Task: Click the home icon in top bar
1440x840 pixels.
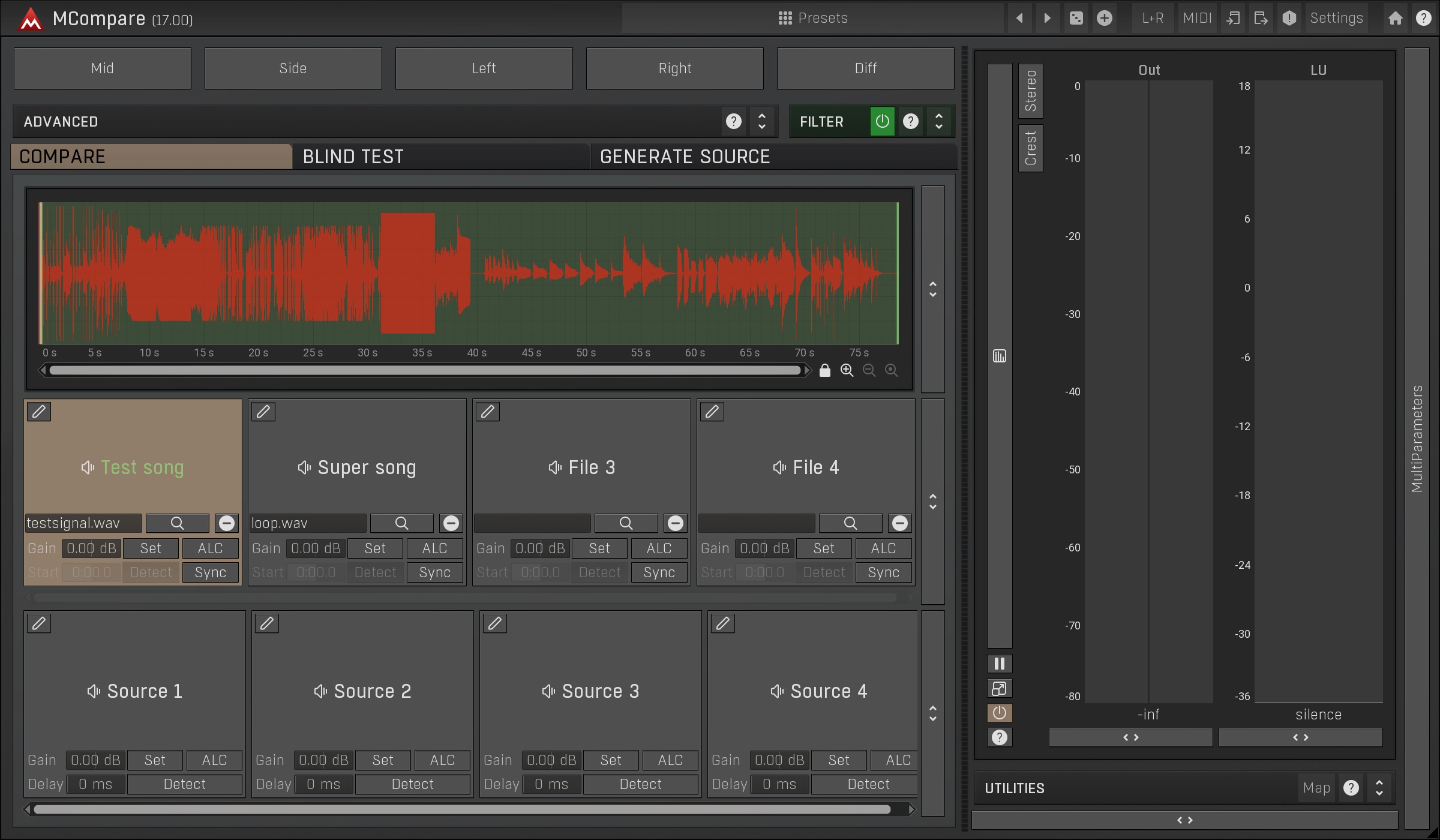Action: [x=1396, y=18]
